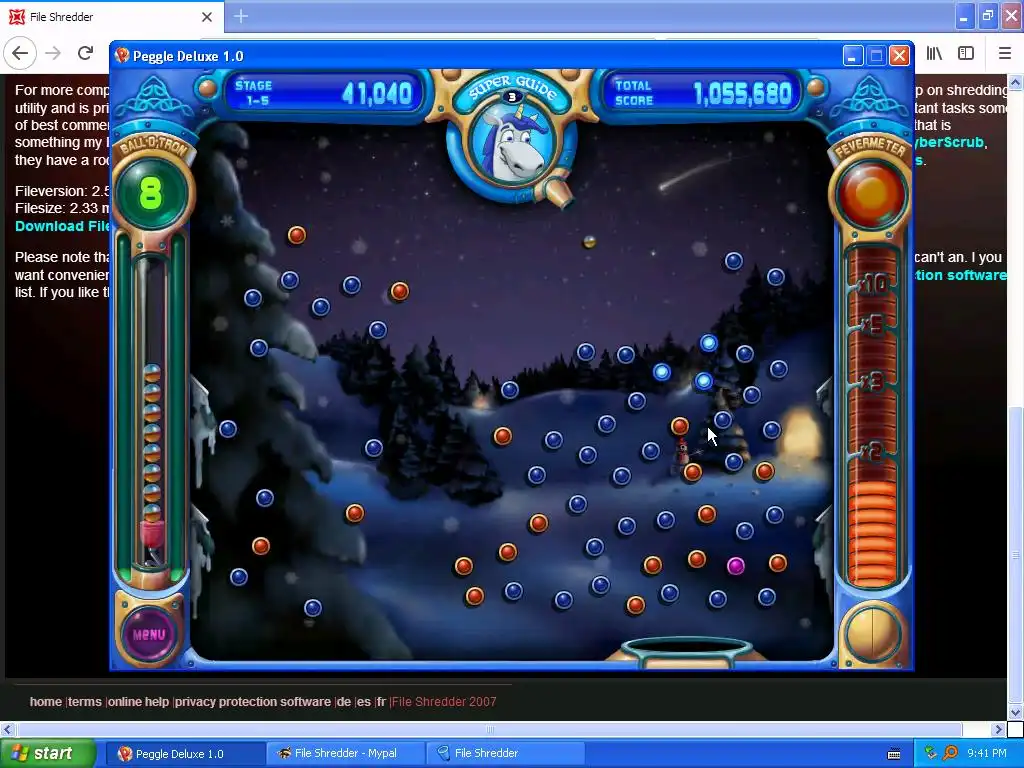Click the Ball-O-Tron counter showing 8
1024x768 pixels.
coord(150,193)
